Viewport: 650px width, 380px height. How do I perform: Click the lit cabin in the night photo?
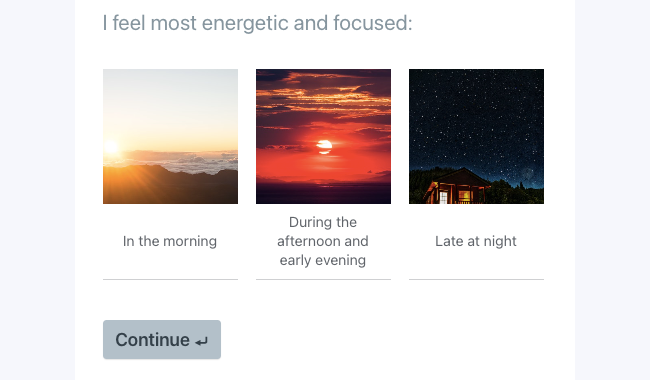click(x=457, y=186)
